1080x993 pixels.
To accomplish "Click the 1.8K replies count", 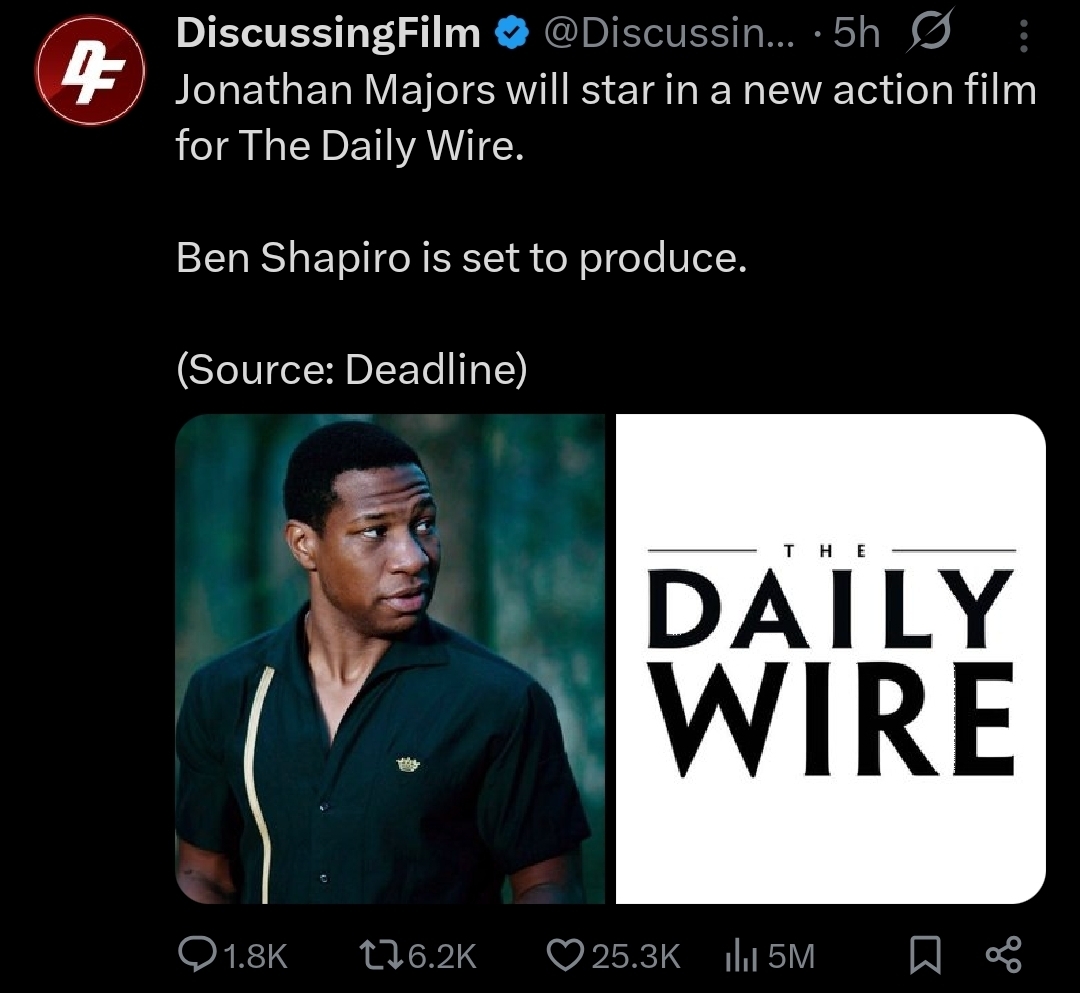I will coord(256,956).
